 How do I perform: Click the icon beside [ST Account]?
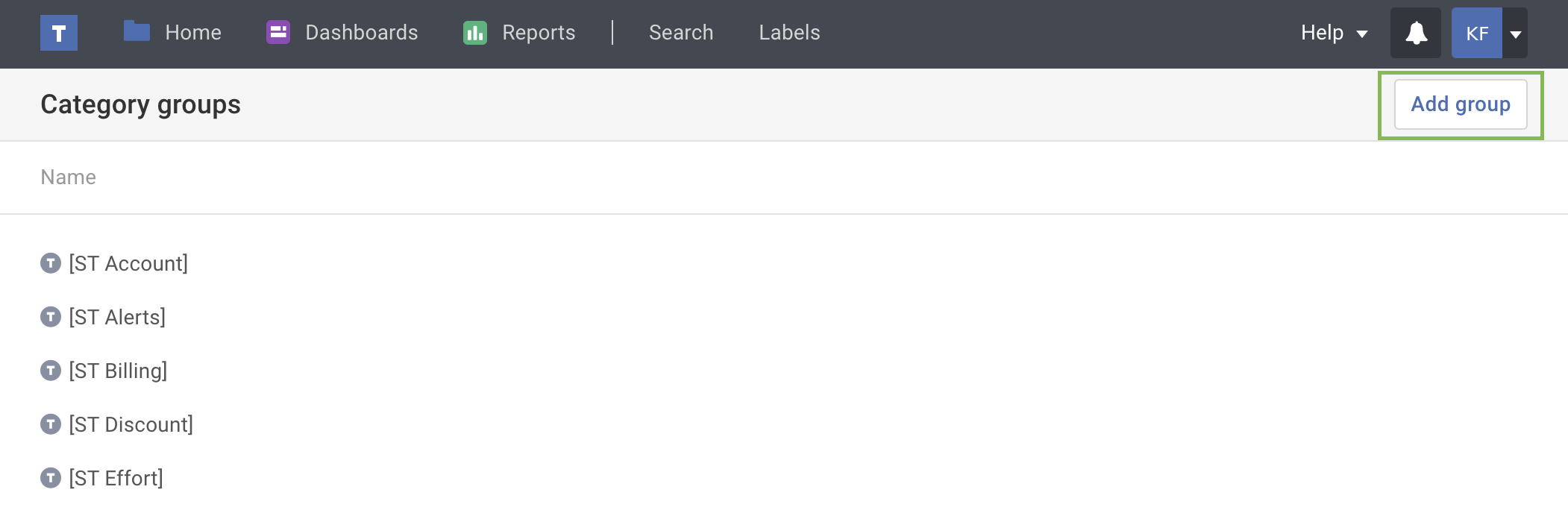[x=51, y=263]
